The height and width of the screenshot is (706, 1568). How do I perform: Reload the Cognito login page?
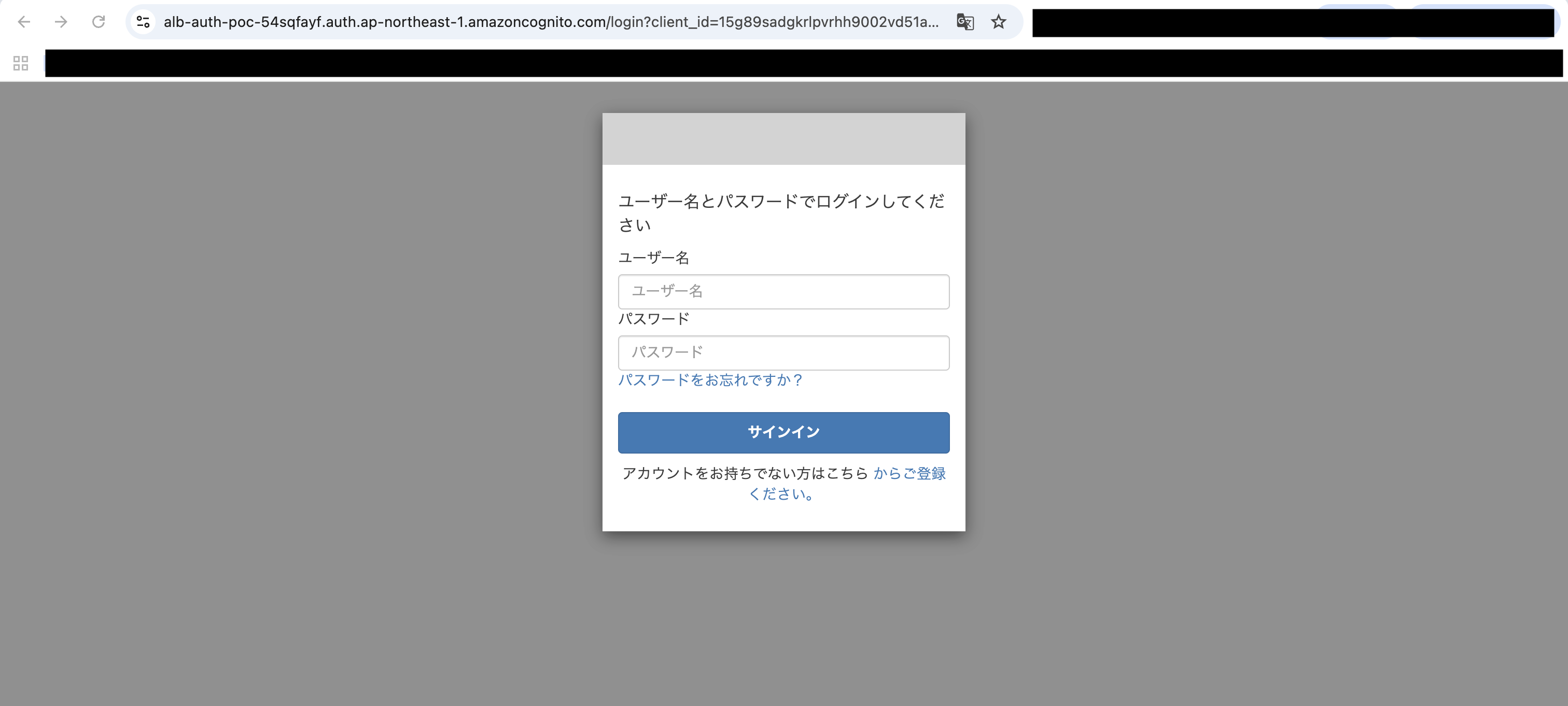click(x=99, y=22)
